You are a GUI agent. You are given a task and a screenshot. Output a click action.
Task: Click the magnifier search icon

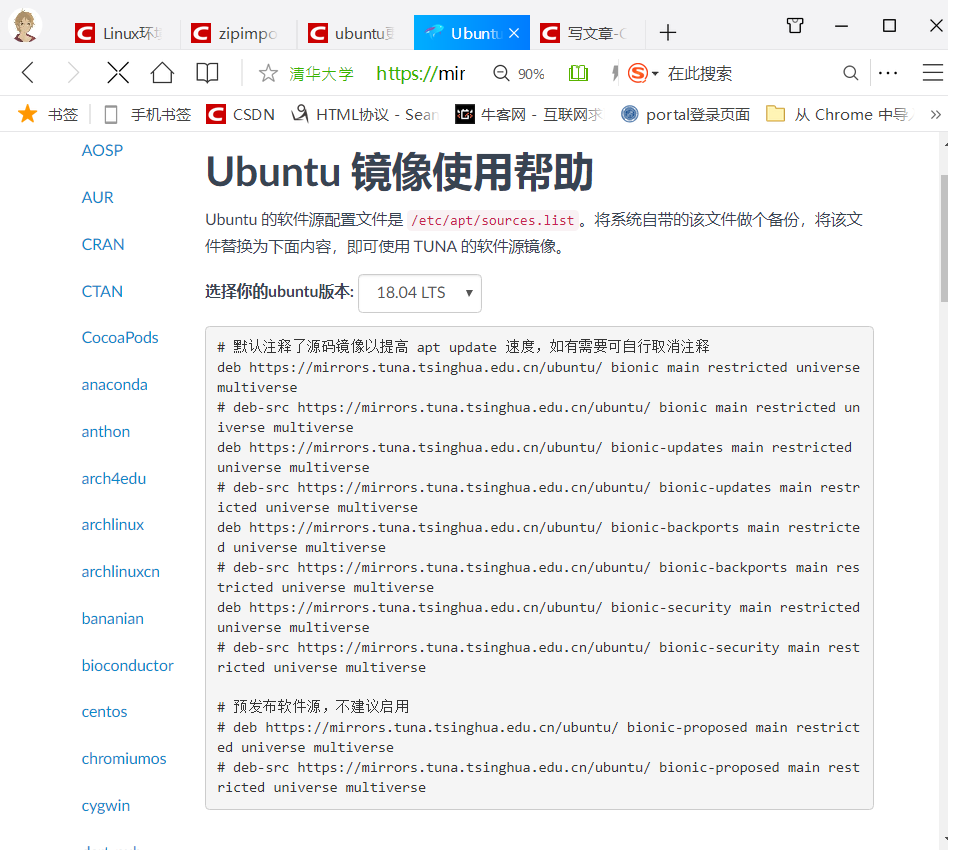click(x=850, y=72)
